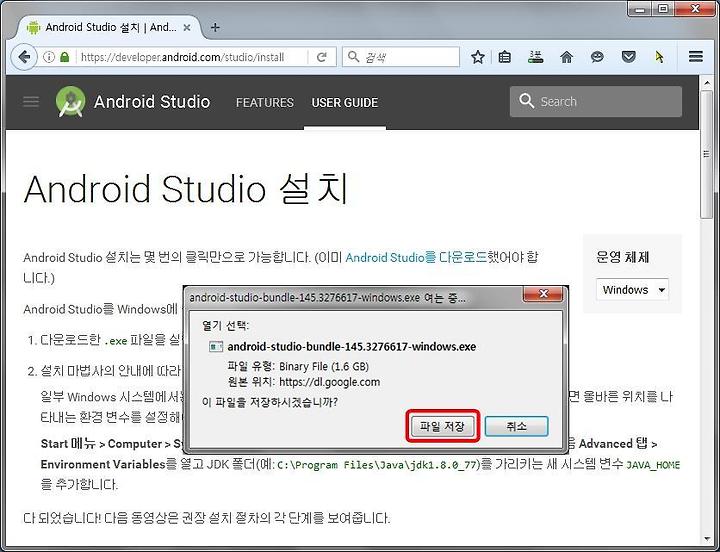Click the yellow cursor arrow toolbar icon
The image size is (720, 552).
point(659,57)
